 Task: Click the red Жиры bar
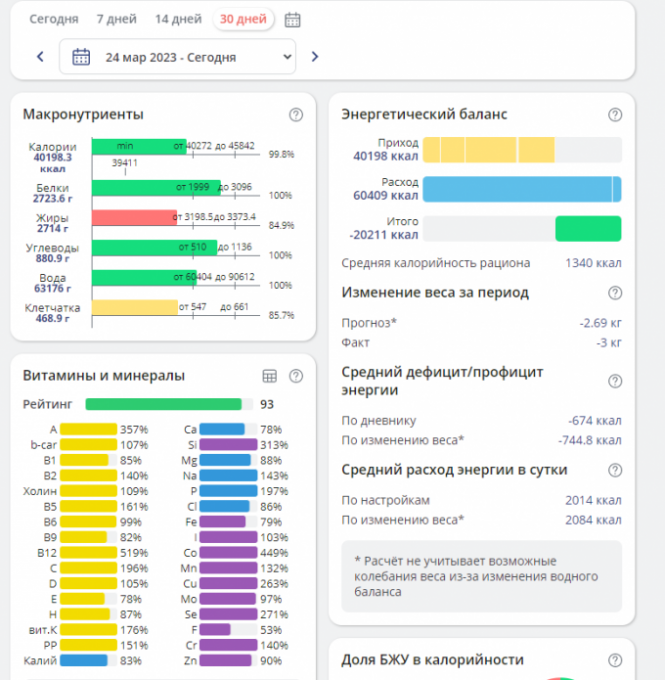(x=134, y=217)
